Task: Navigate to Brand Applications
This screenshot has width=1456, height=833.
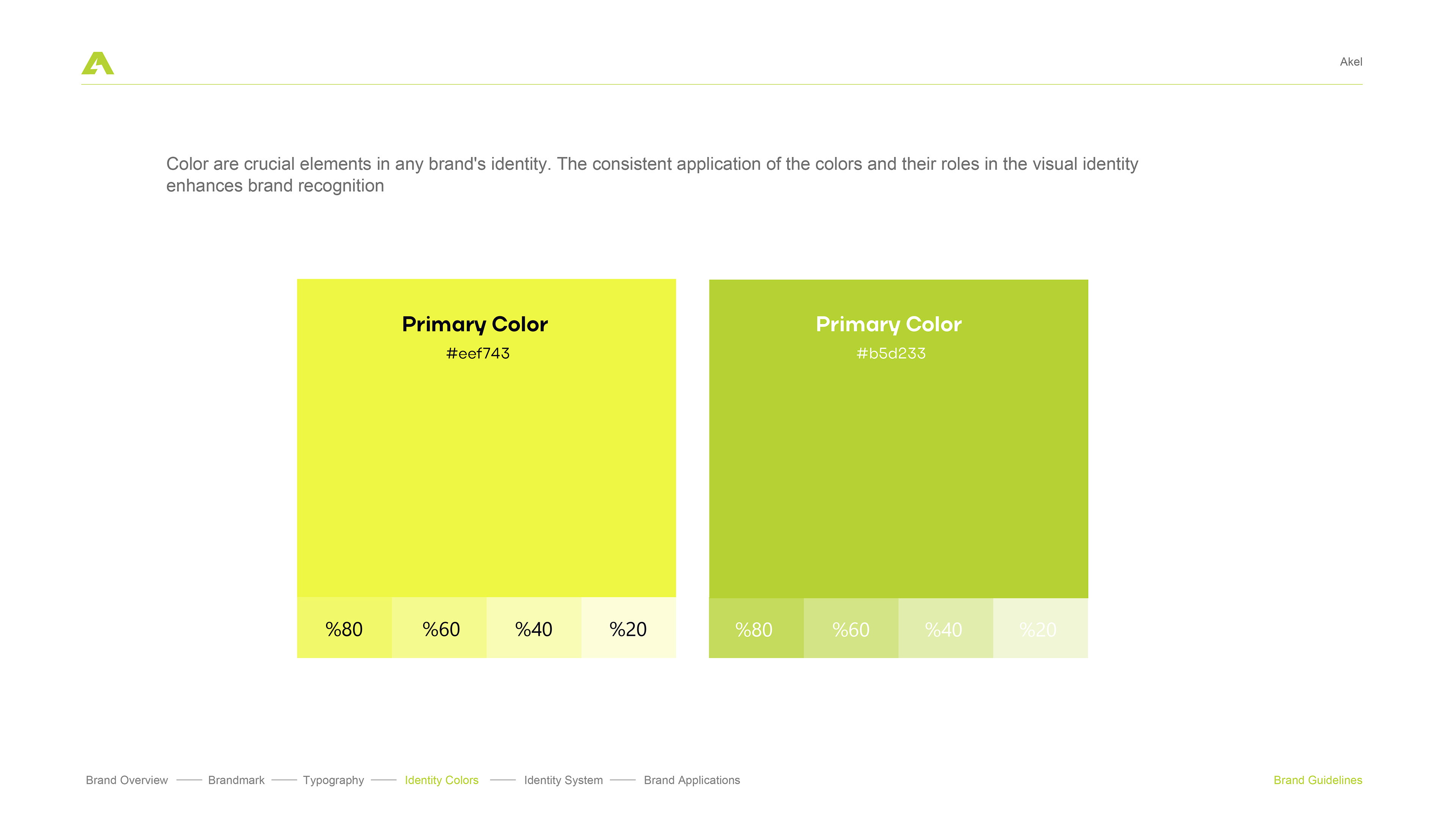Action: pos(691,780)
